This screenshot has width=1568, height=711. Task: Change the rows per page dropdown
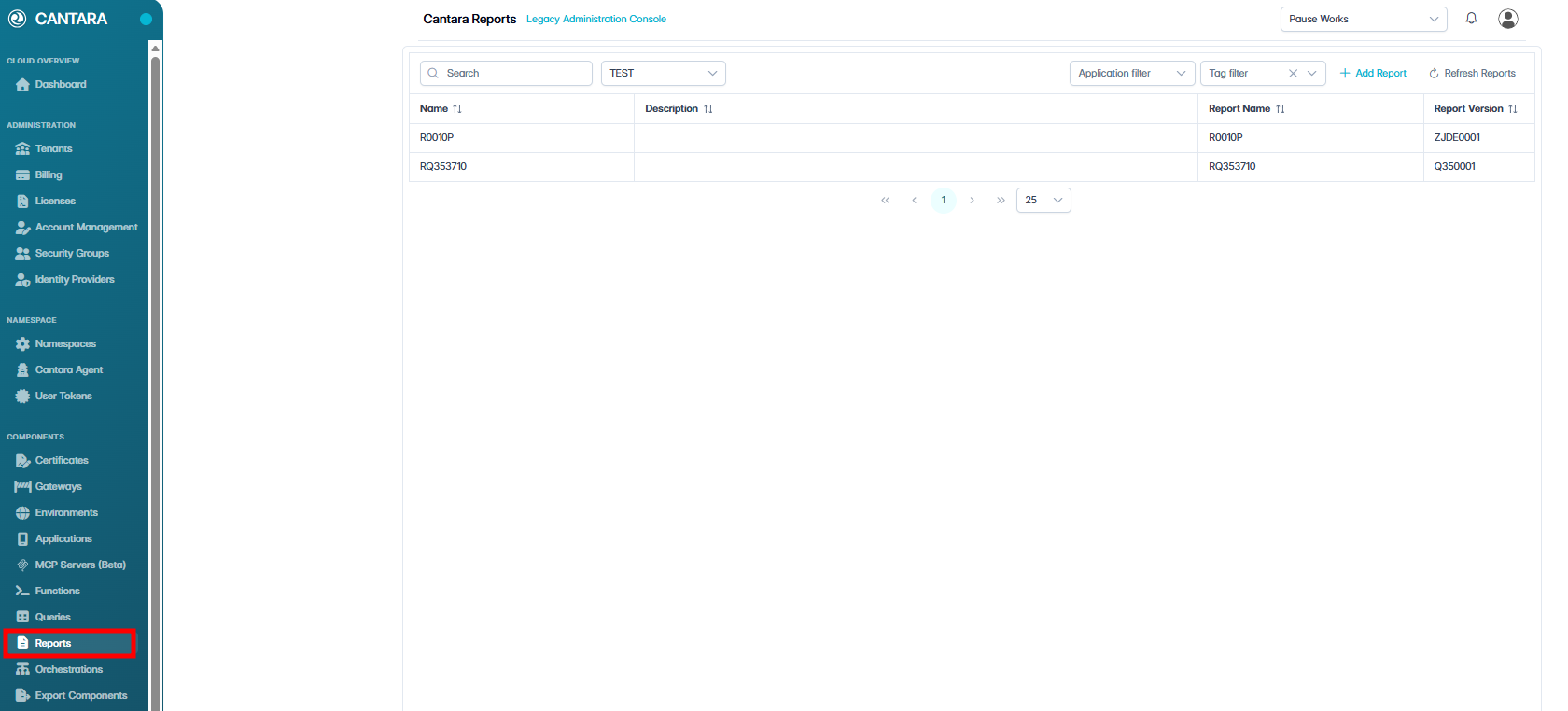1043,201
